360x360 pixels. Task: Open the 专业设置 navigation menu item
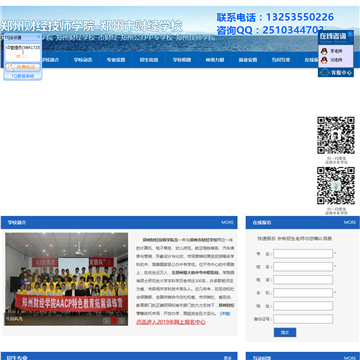pos(116,60)
